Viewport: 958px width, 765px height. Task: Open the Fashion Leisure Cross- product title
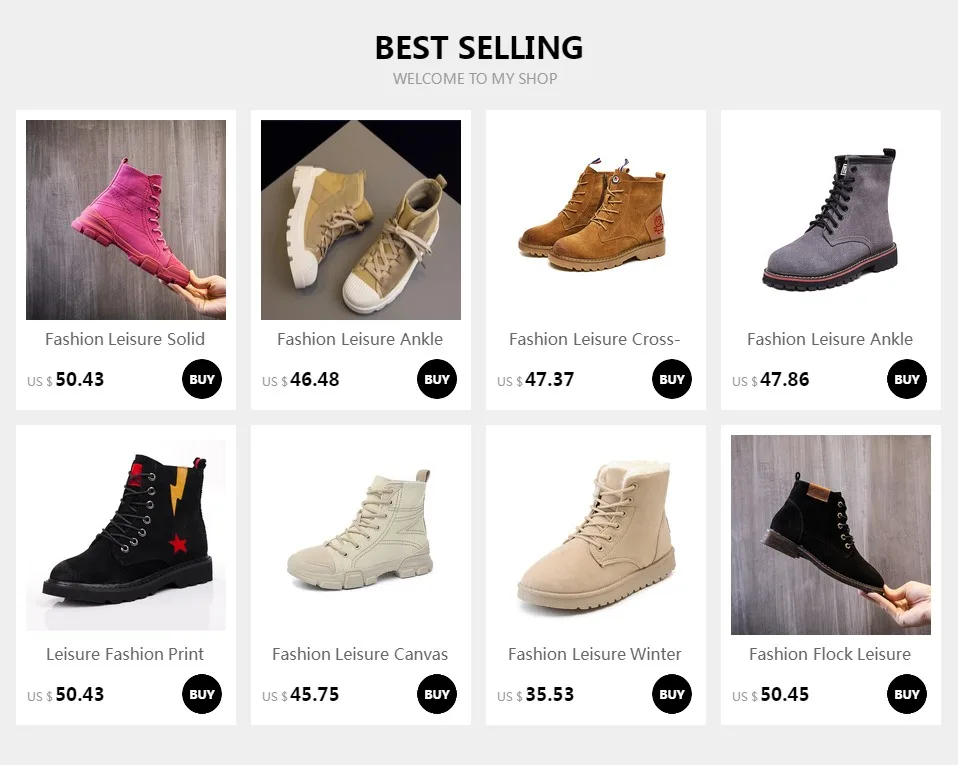(x=595, y=339)
